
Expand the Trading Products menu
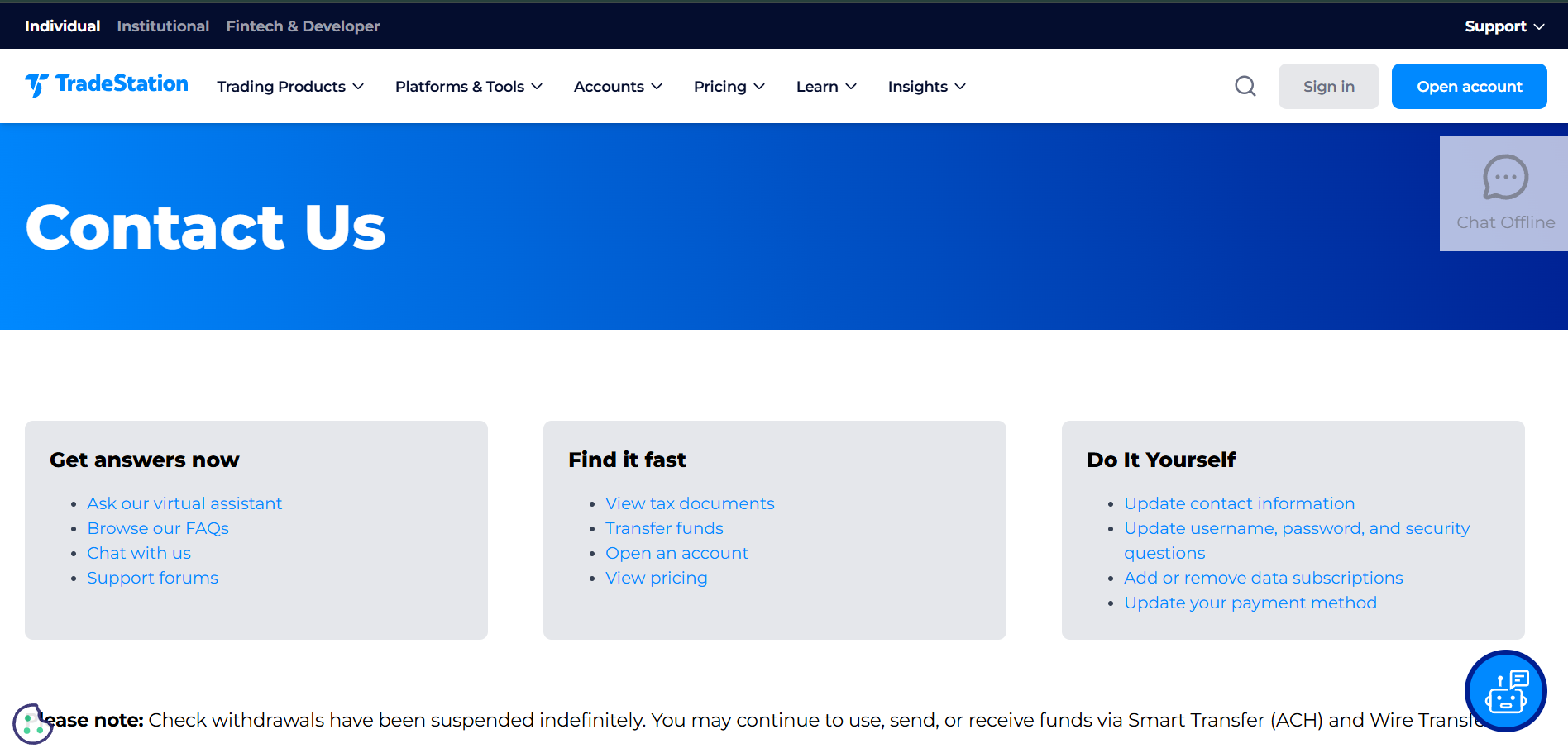click(290, 87)
